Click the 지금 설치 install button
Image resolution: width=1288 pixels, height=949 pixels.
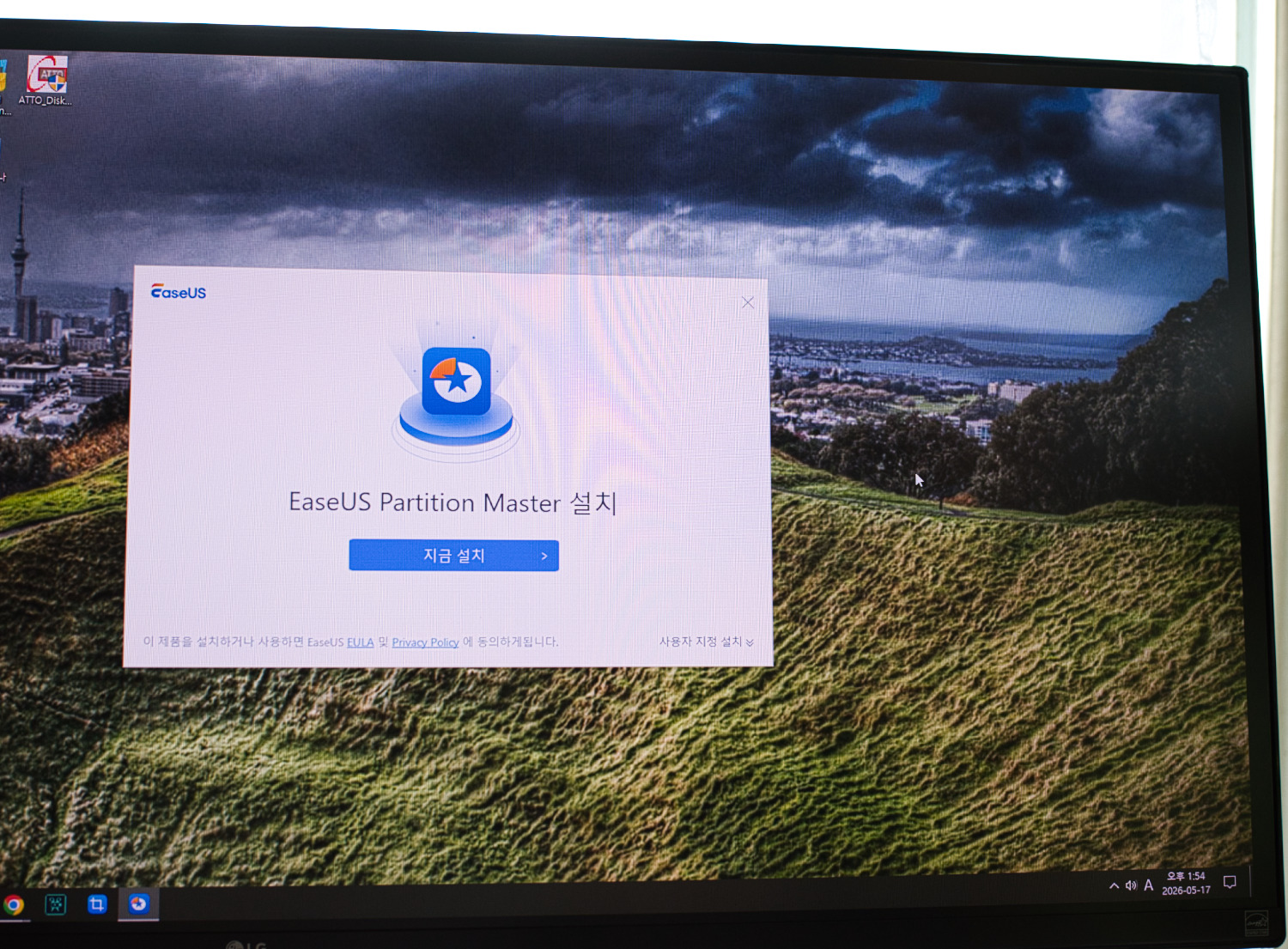[x=453, y=556]
